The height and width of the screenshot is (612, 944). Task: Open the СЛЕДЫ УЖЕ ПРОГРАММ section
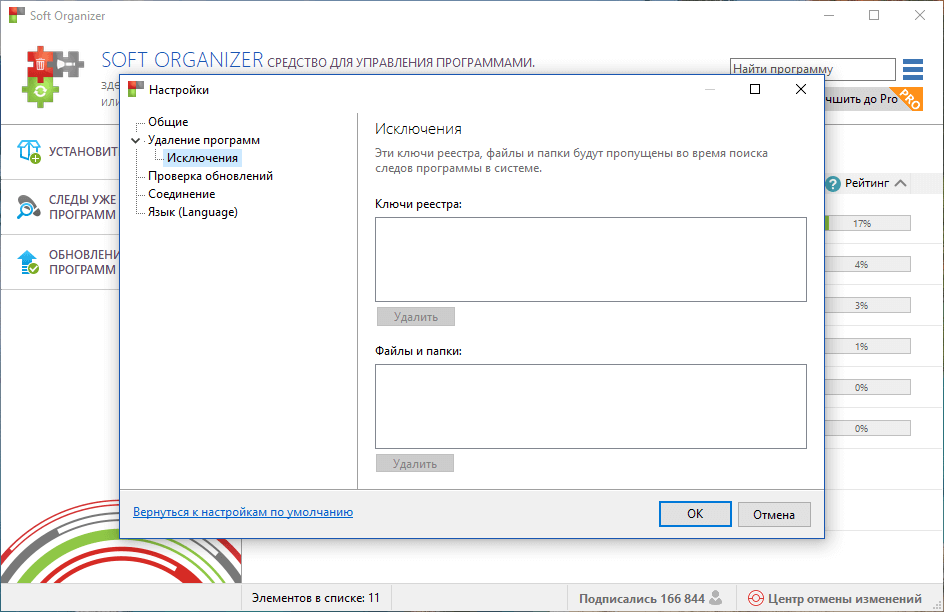point(61,207)
